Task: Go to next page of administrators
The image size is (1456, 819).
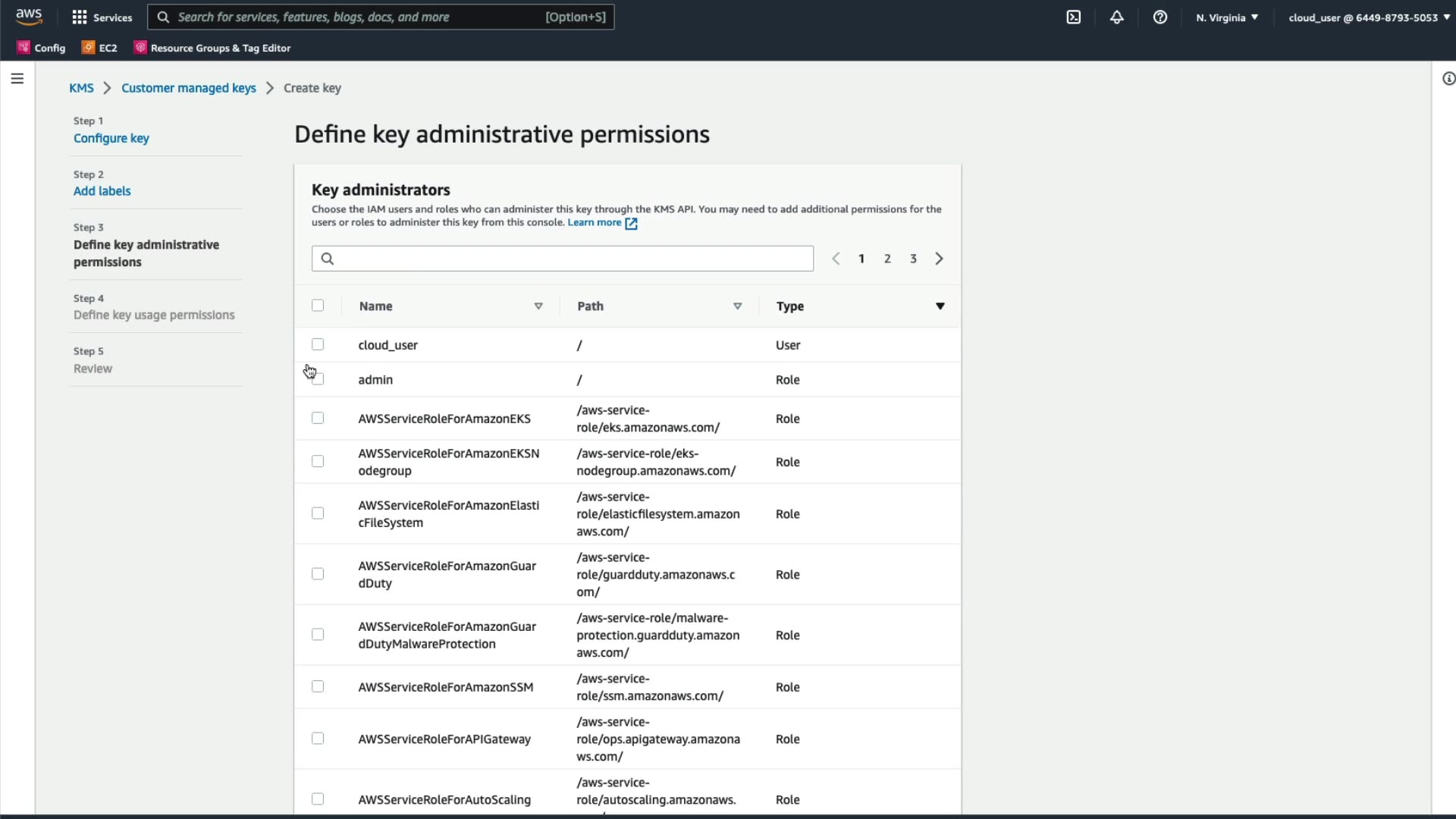Action: [x=940, y=259]
